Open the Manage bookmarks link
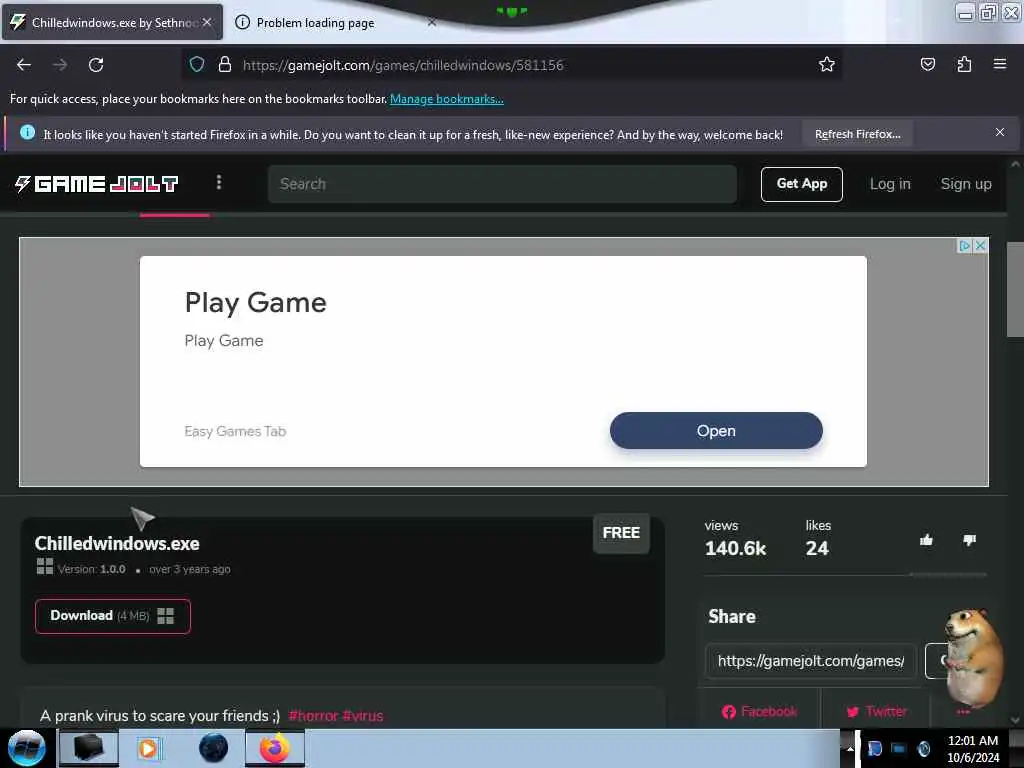This screenshot has height=768, width=1024. (447, 99)
